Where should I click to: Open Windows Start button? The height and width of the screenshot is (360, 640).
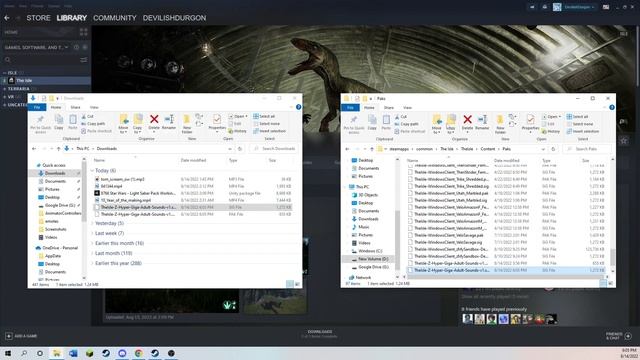[8, 353]
